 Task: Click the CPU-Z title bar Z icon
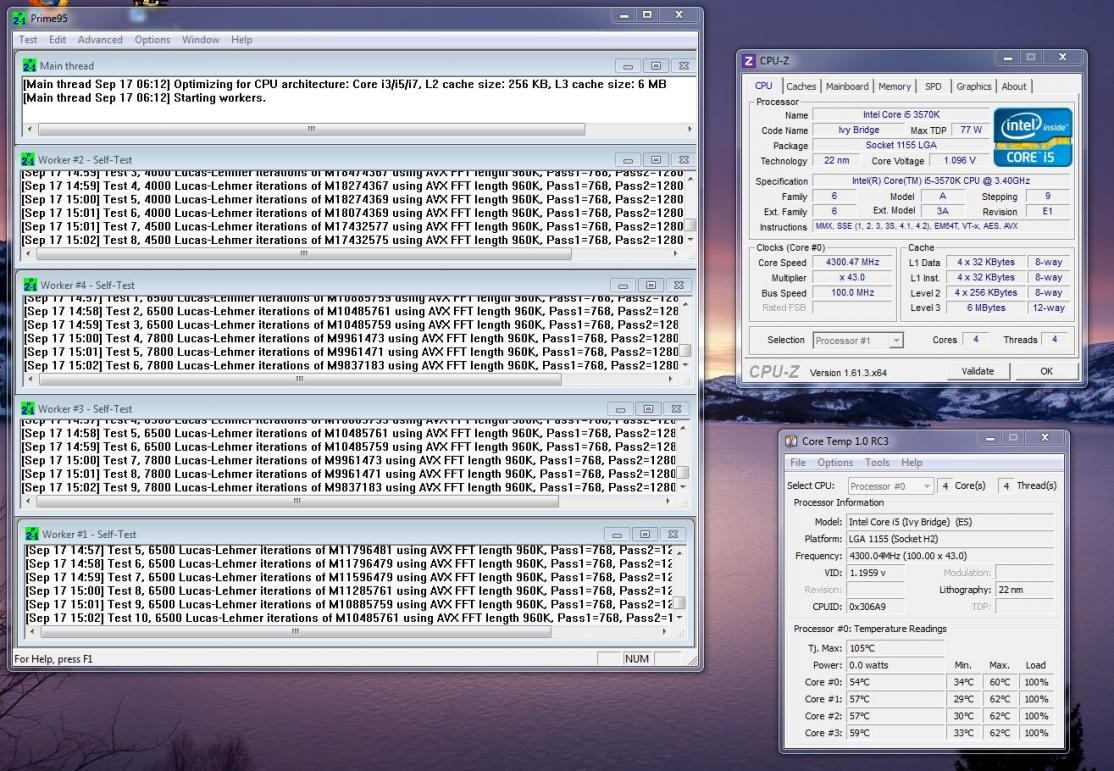[748, 61]
